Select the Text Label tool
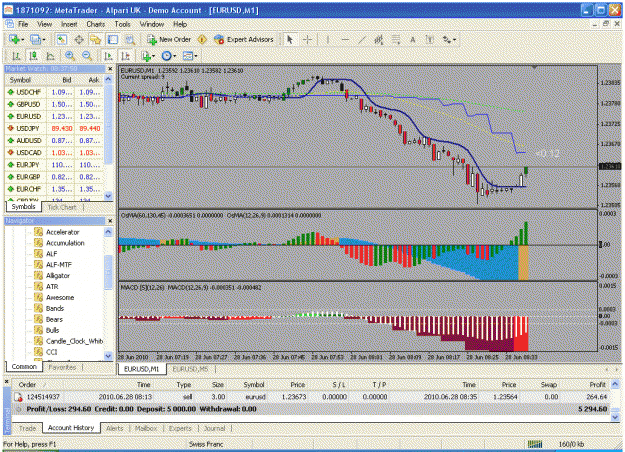The image size is (625, 452). (430, 39)
